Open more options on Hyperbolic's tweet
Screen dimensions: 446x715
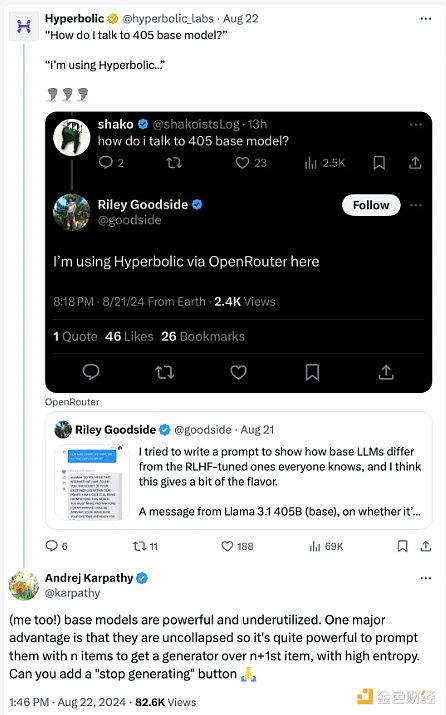pyautogui.click(x=425, y=19)
